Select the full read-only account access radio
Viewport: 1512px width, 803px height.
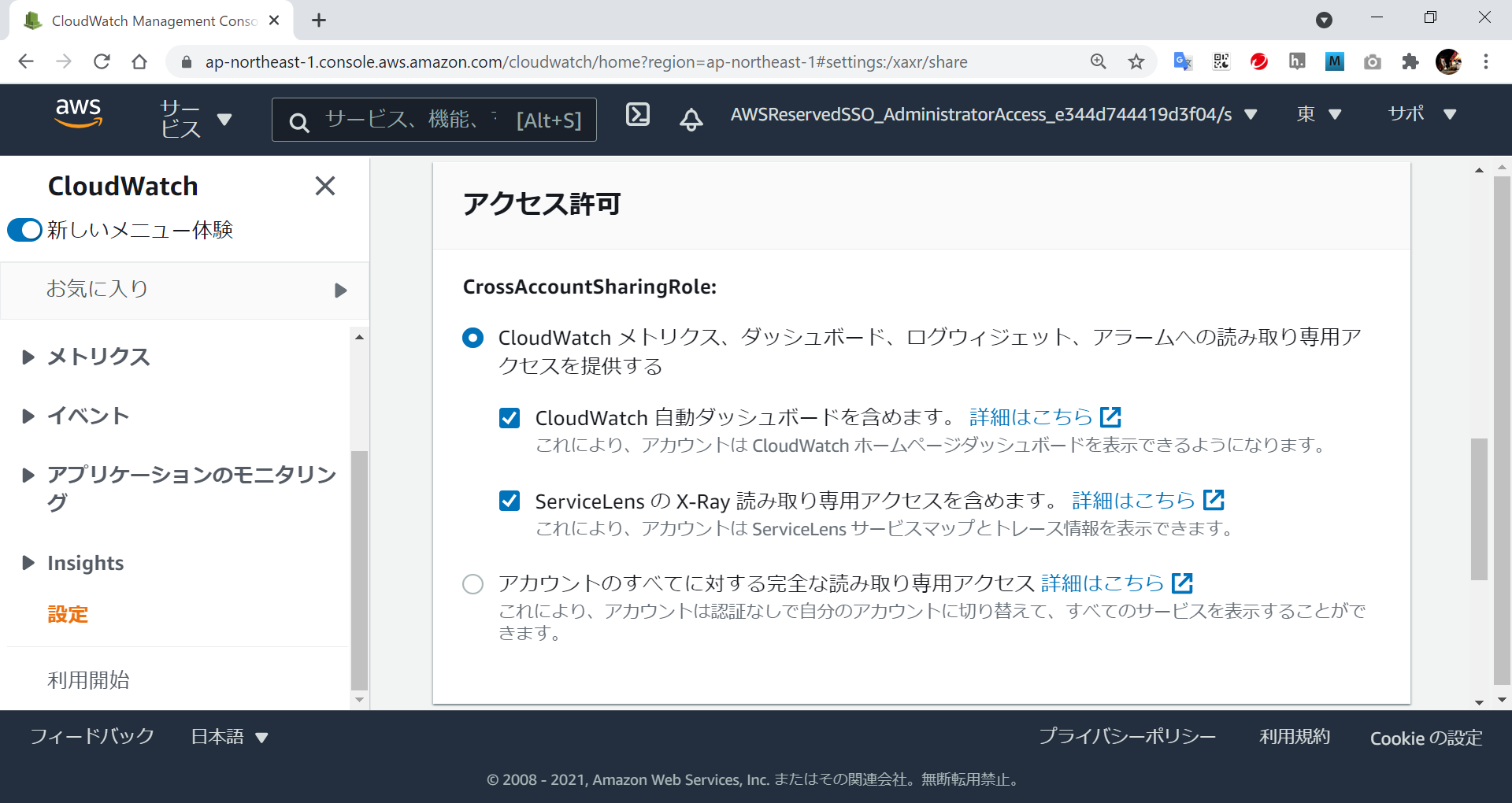[472, 584]
